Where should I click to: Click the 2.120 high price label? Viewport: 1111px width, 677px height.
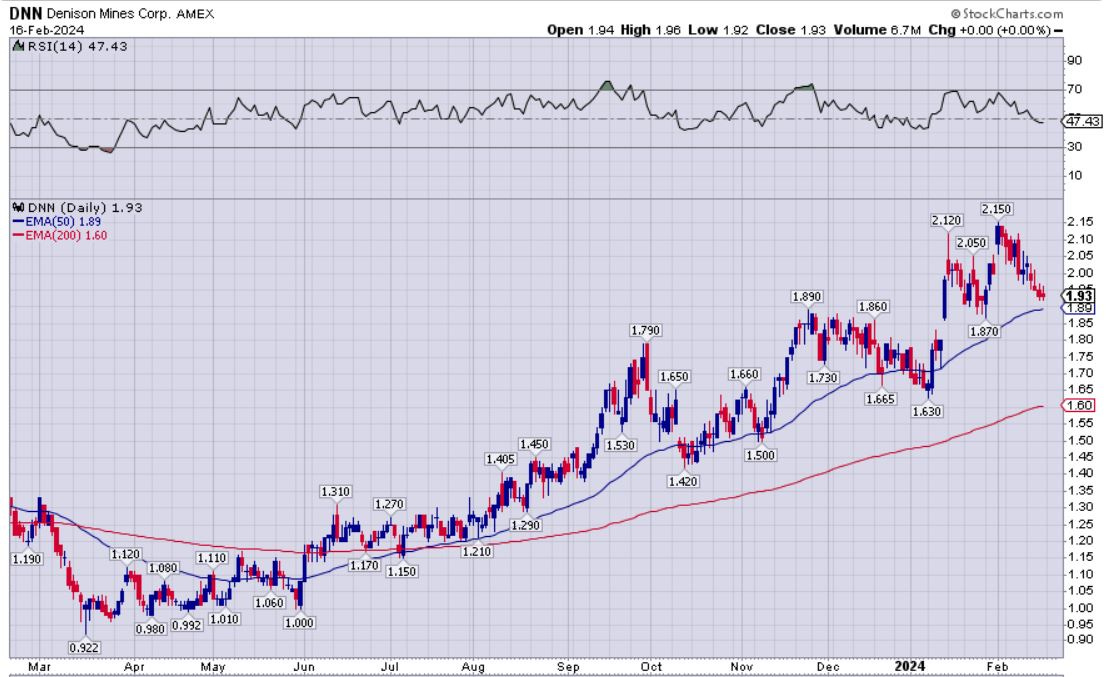pos(947,220)
